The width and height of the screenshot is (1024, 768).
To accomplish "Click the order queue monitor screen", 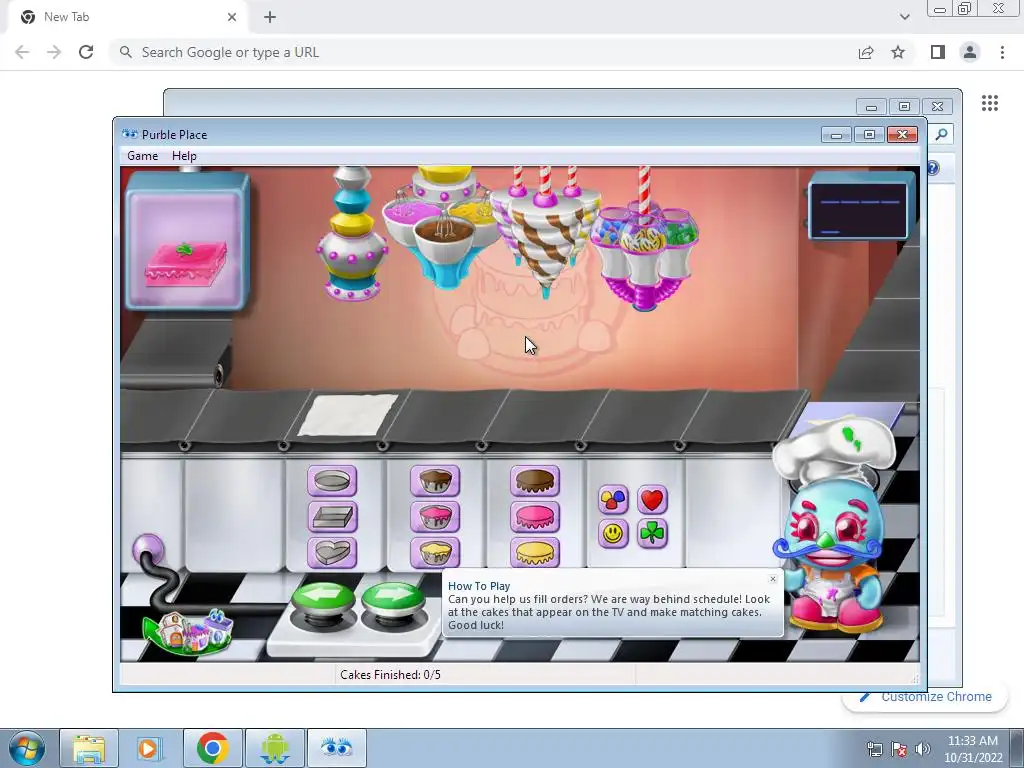I will (x=859, y=208).
